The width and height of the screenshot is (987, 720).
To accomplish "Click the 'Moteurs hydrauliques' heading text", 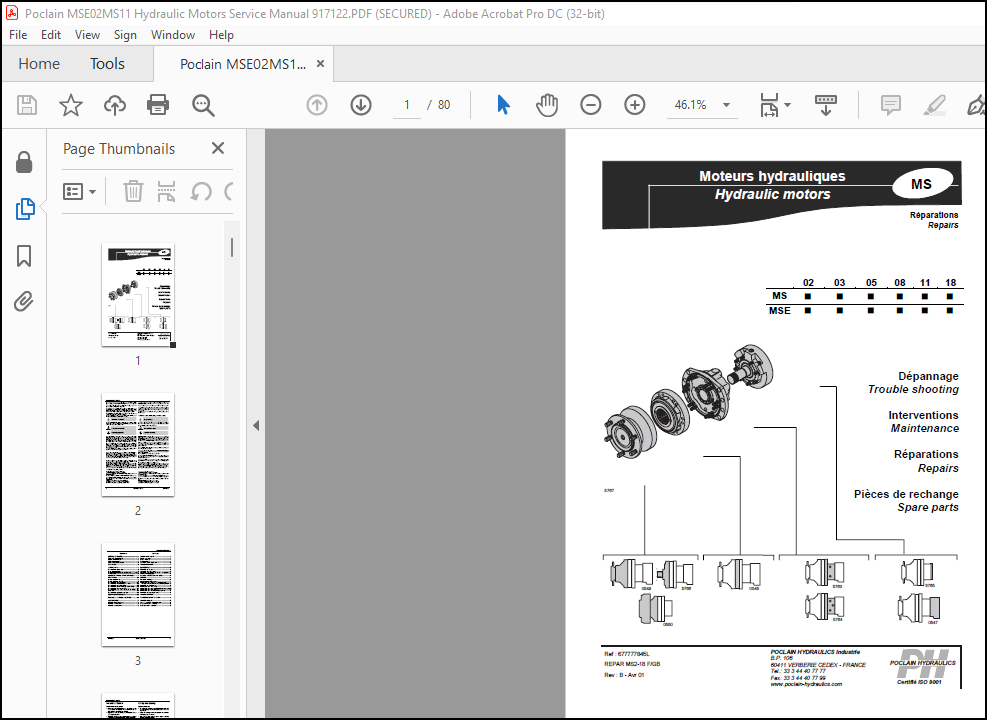I will (772, 176).
